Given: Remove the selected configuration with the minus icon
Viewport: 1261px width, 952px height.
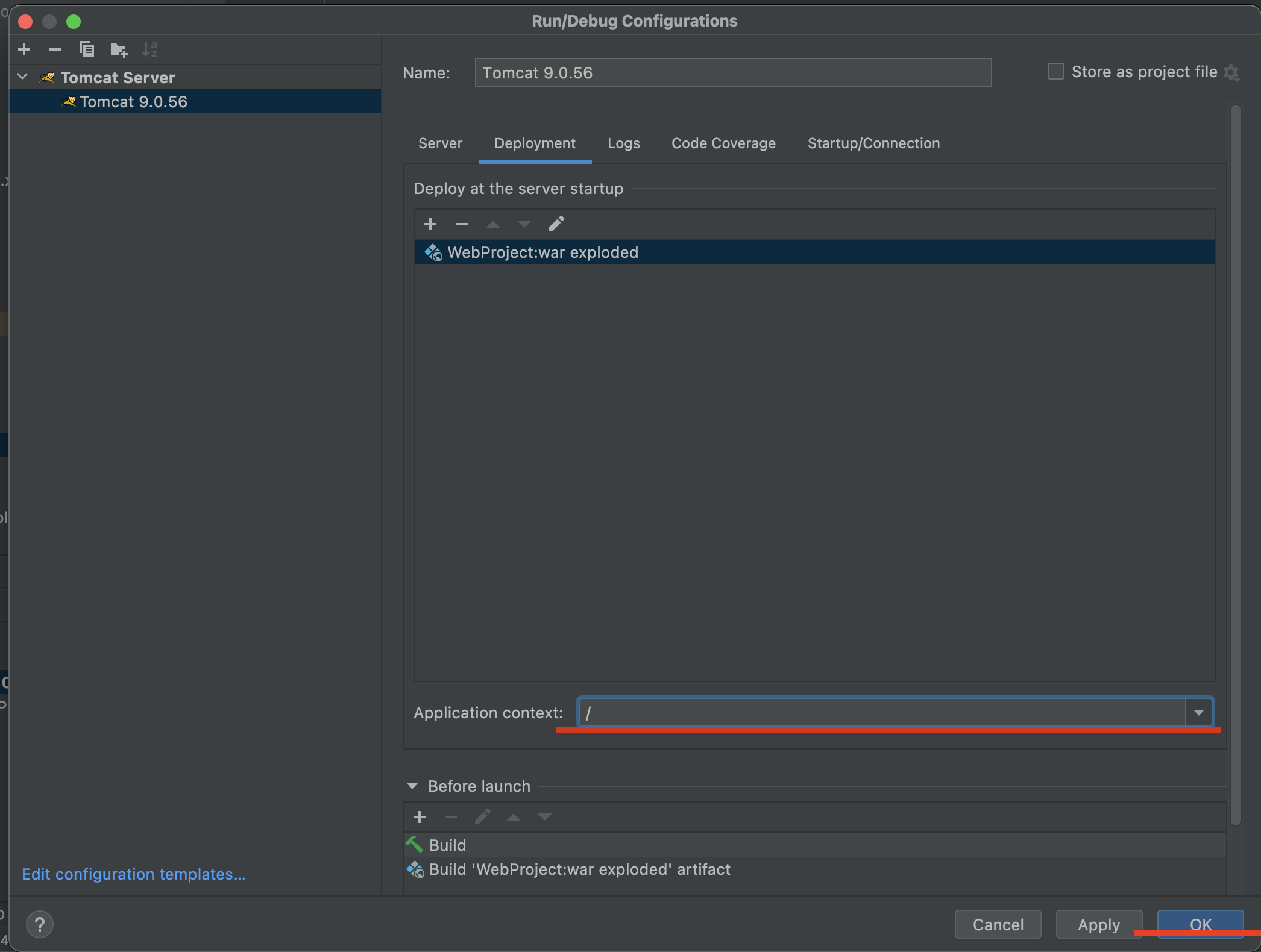Looking at the screenshot, I should click(x=55, y=49).
